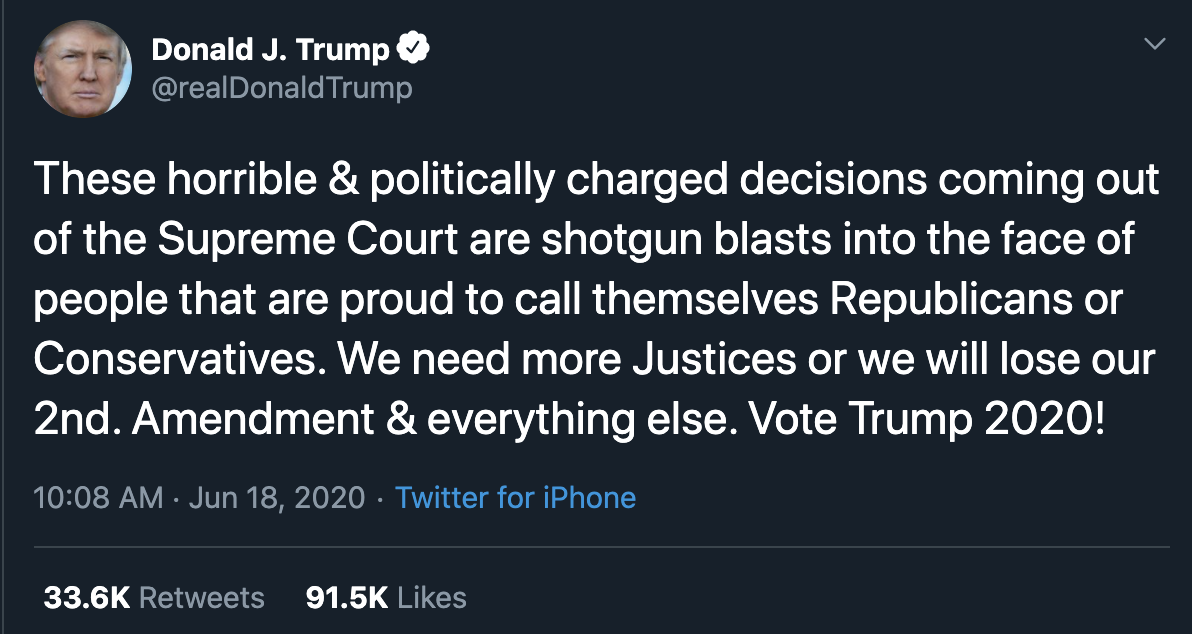Click the "Twitter for iPhone" source link
This screenshot has height=634, width=1192.
tap(515, 497)
